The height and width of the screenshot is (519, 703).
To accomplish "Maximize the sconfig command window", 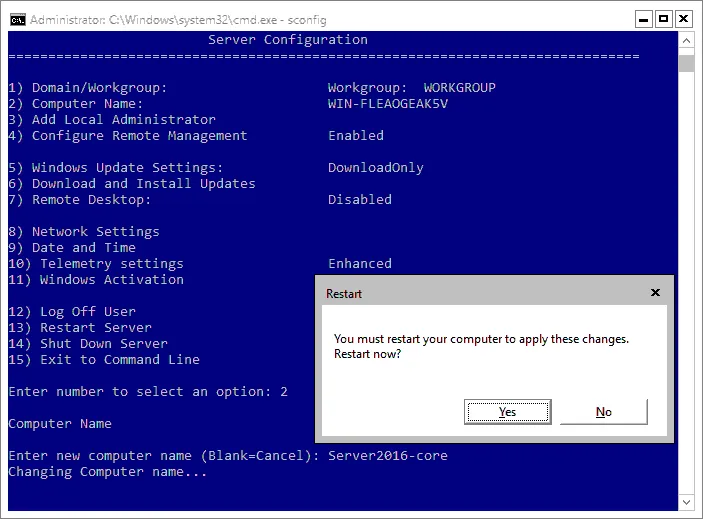I will point(662,18).
